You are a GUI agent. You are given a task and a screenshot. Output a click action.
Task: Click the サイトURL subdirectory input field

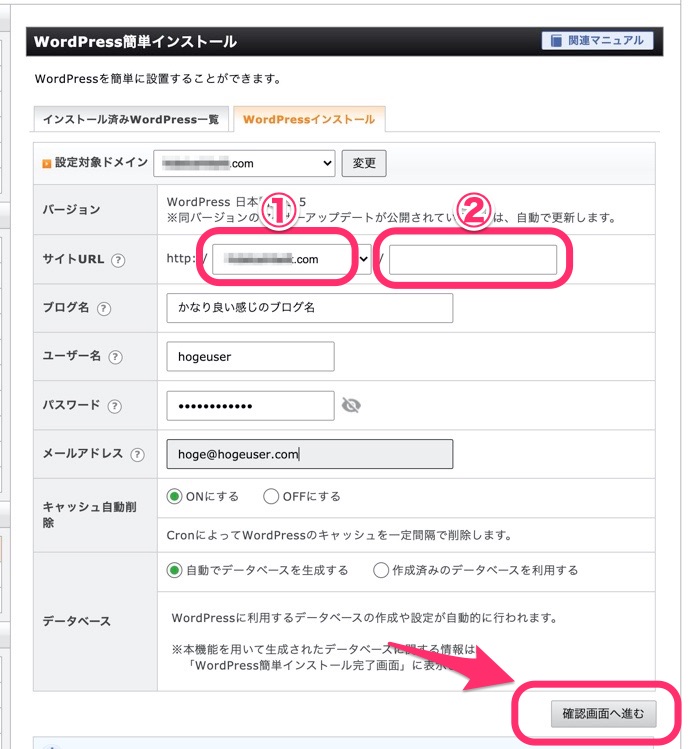click(473, 259)
